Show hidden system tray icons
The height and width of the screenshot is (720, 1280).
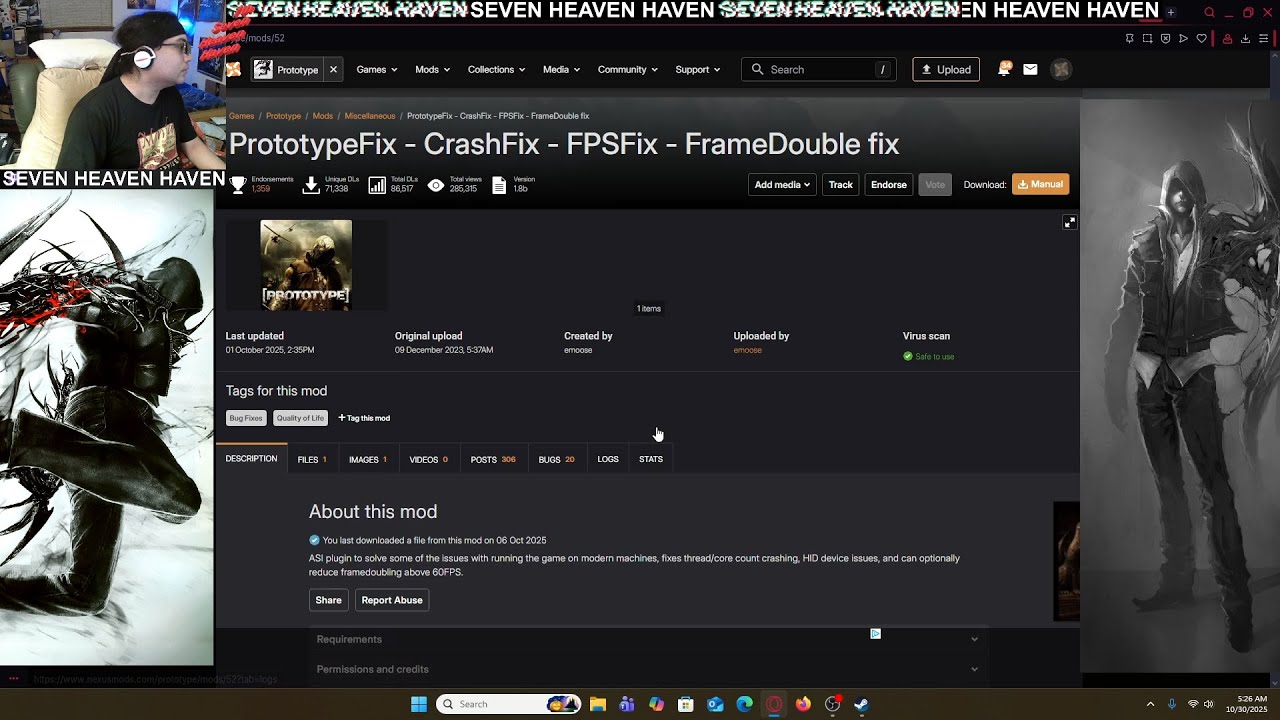coord(1150,704)
